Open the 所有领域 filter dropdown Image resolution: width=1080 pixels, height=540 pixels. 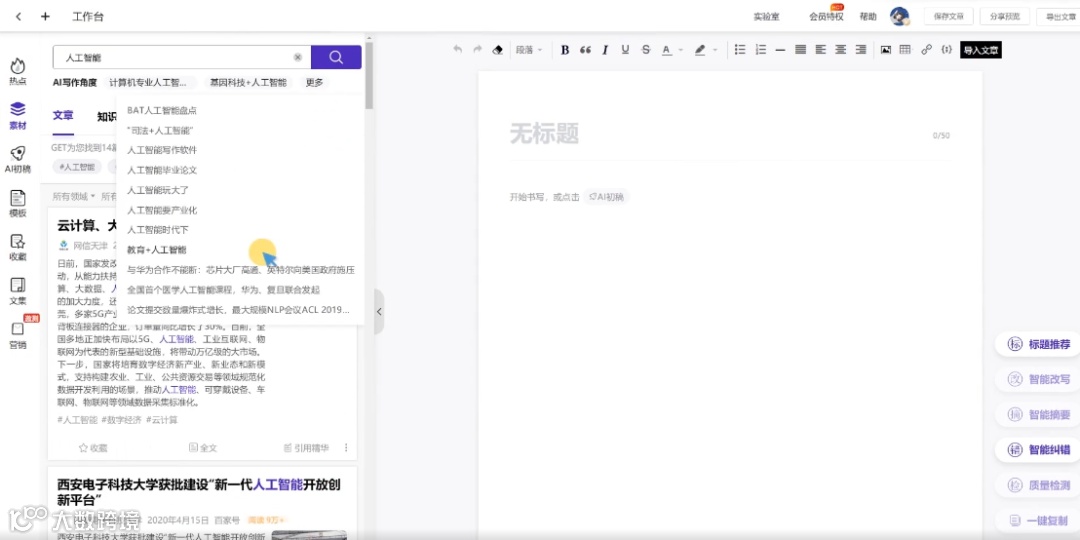click(74, 197)
